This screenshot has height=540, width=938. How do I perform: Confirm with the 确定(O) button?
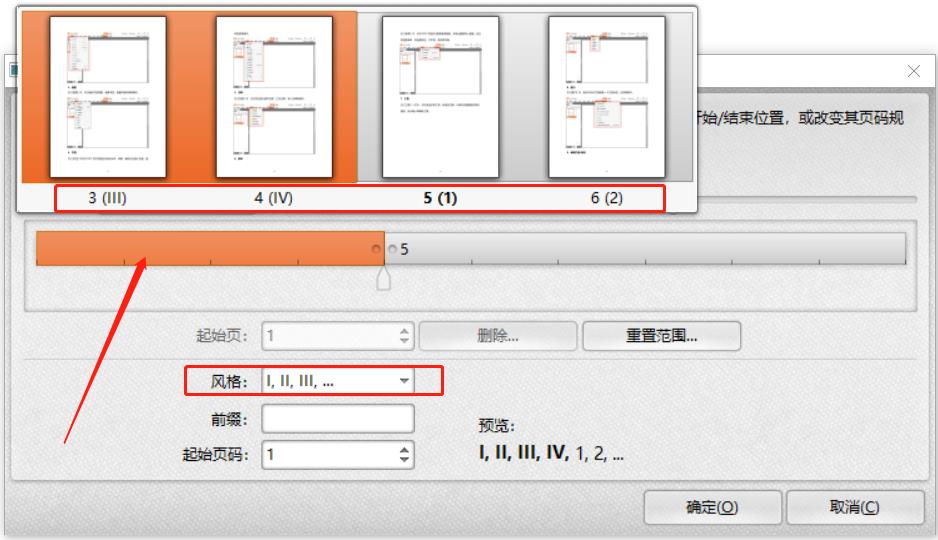click(x=712, y=507)
